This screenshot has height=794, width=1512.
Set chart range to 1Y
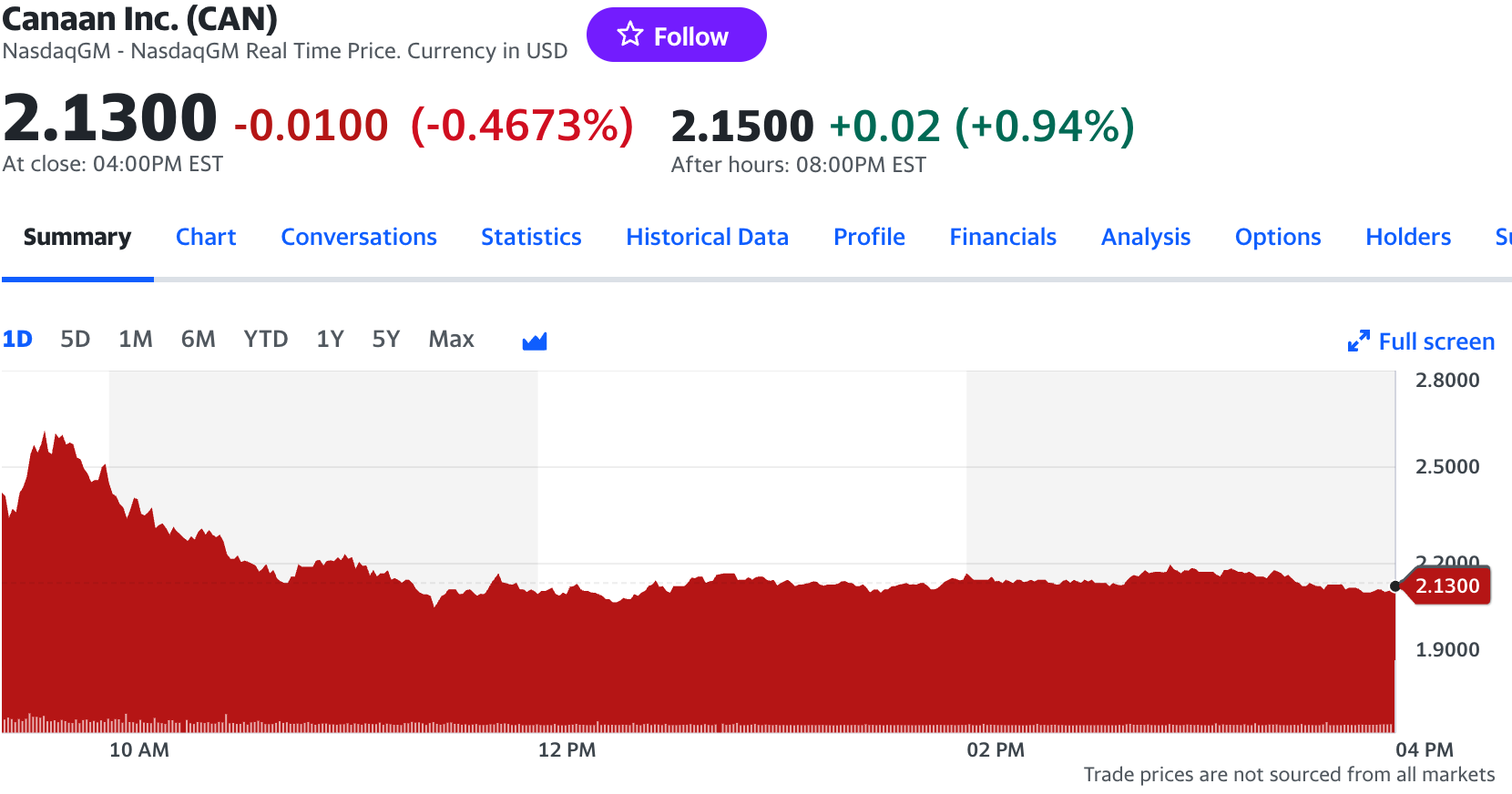click(x=330, y=339)
